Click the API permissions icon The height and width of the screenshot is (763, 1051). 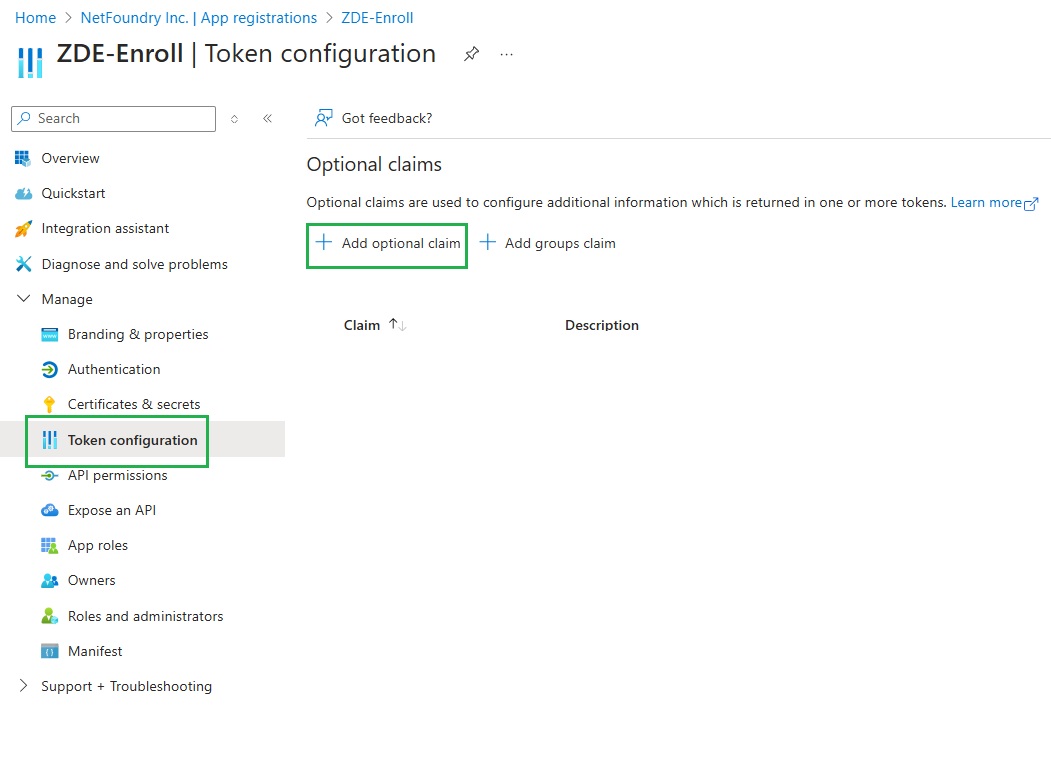click(x=50, y=475)
